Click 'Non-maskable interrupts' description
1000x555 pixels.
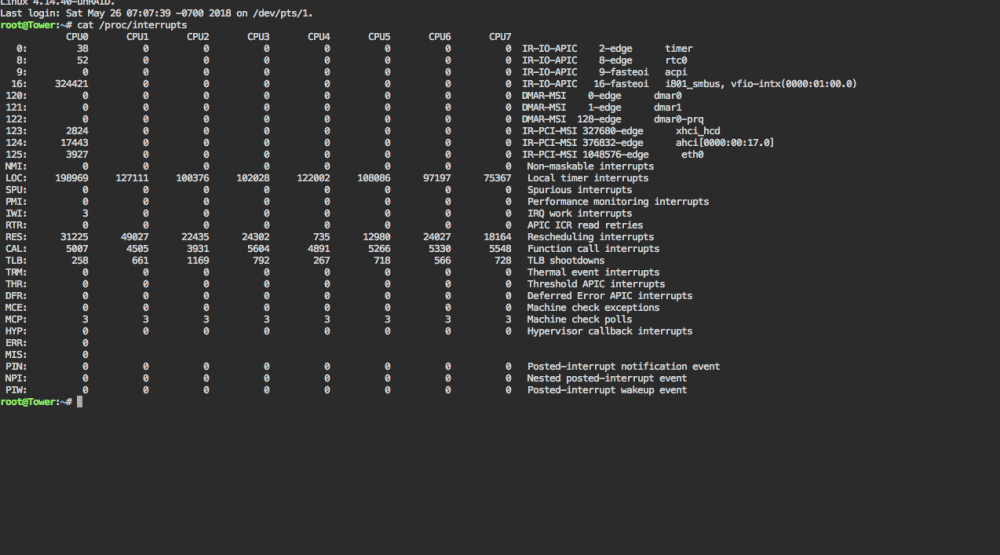click(x=591, y=166)
